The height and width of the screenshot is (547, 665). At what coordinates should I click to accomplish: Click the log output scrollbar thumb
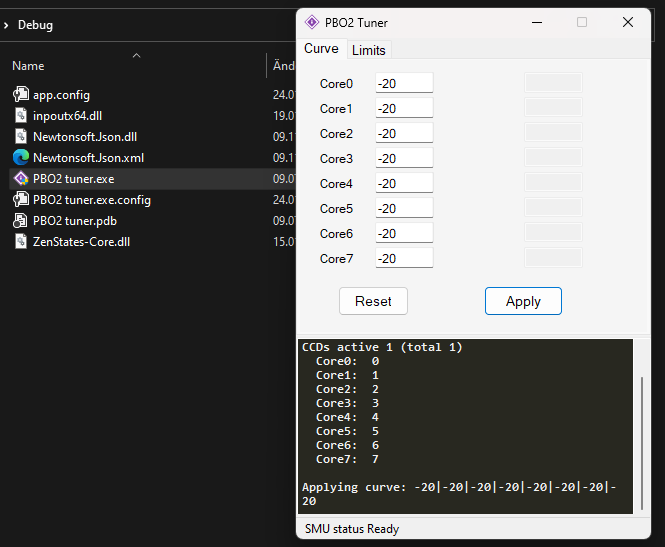[x=642, y=443]
